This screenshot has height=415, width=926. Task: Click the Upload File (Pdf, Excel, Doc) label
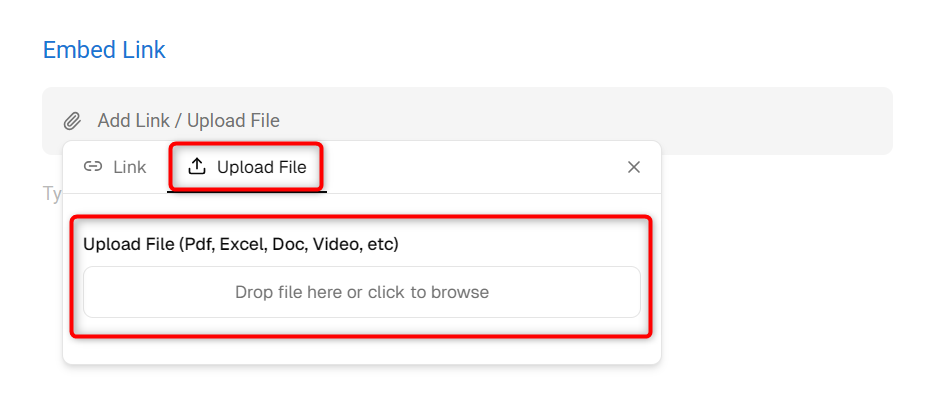point(241,244)
